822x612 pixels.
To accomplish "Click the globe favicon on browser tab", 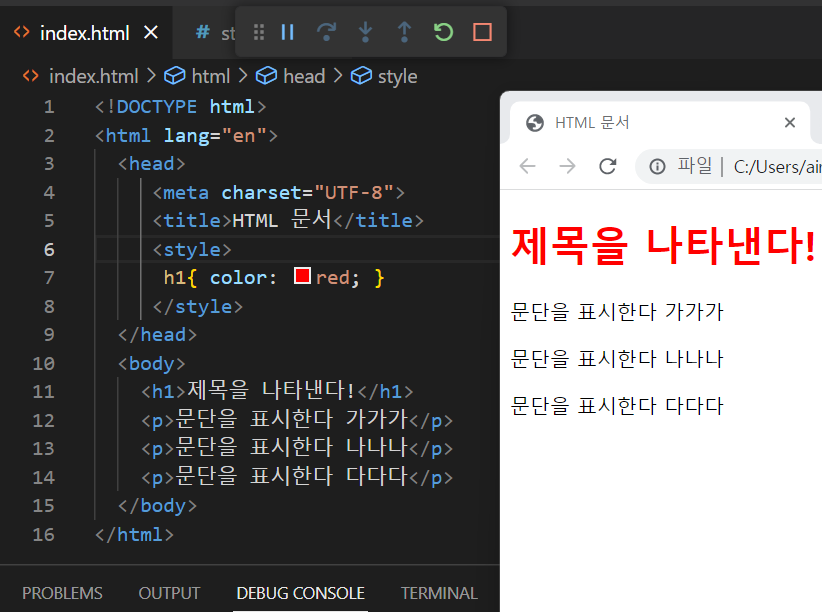I will (x=534, y=123).
